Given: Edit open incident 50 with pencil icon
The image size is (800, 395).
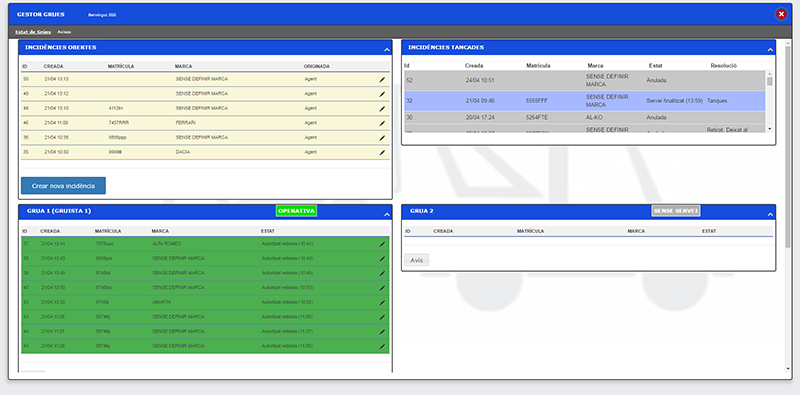Looking at the screenshot, I should pos(382,80).
